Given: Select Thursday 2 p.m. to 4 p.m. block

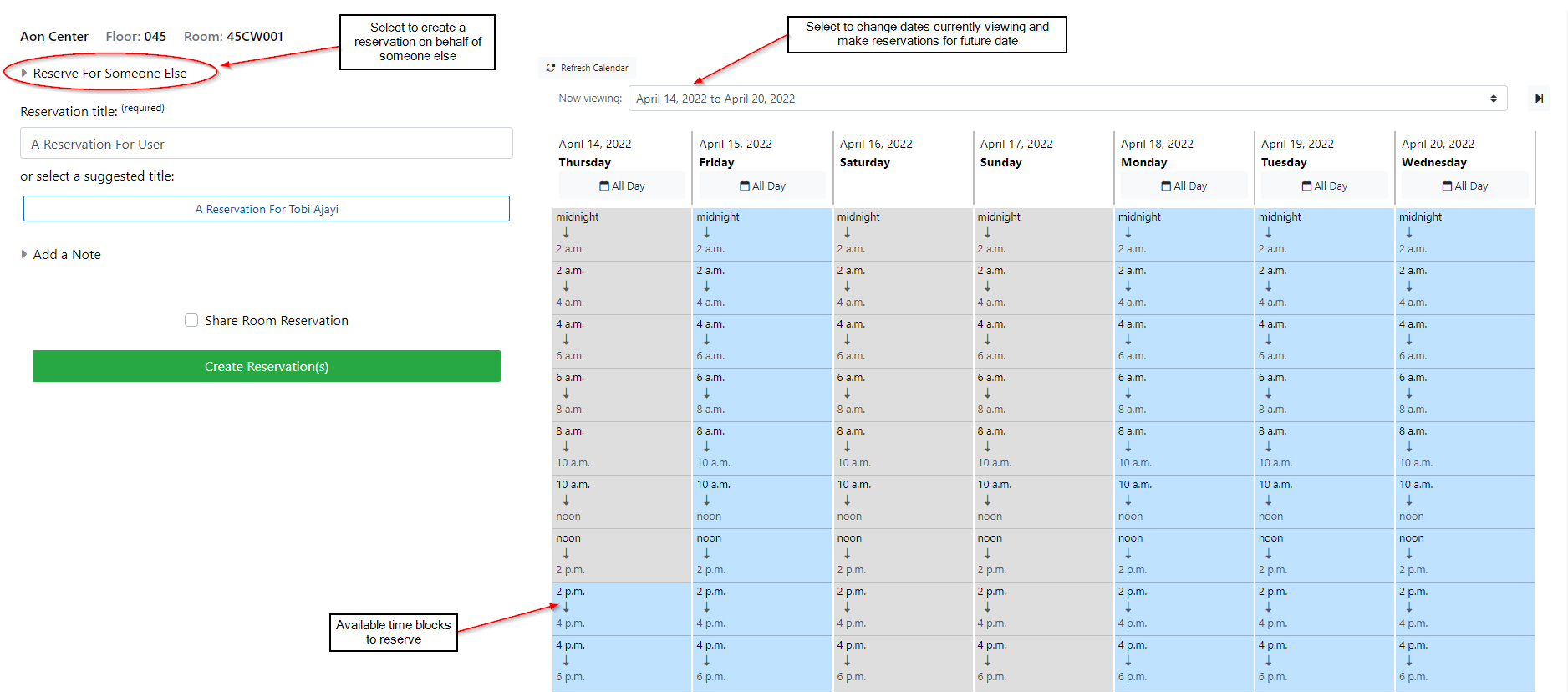Looking at the screenshot, I should pyautogui.click(x=622, y=608).
